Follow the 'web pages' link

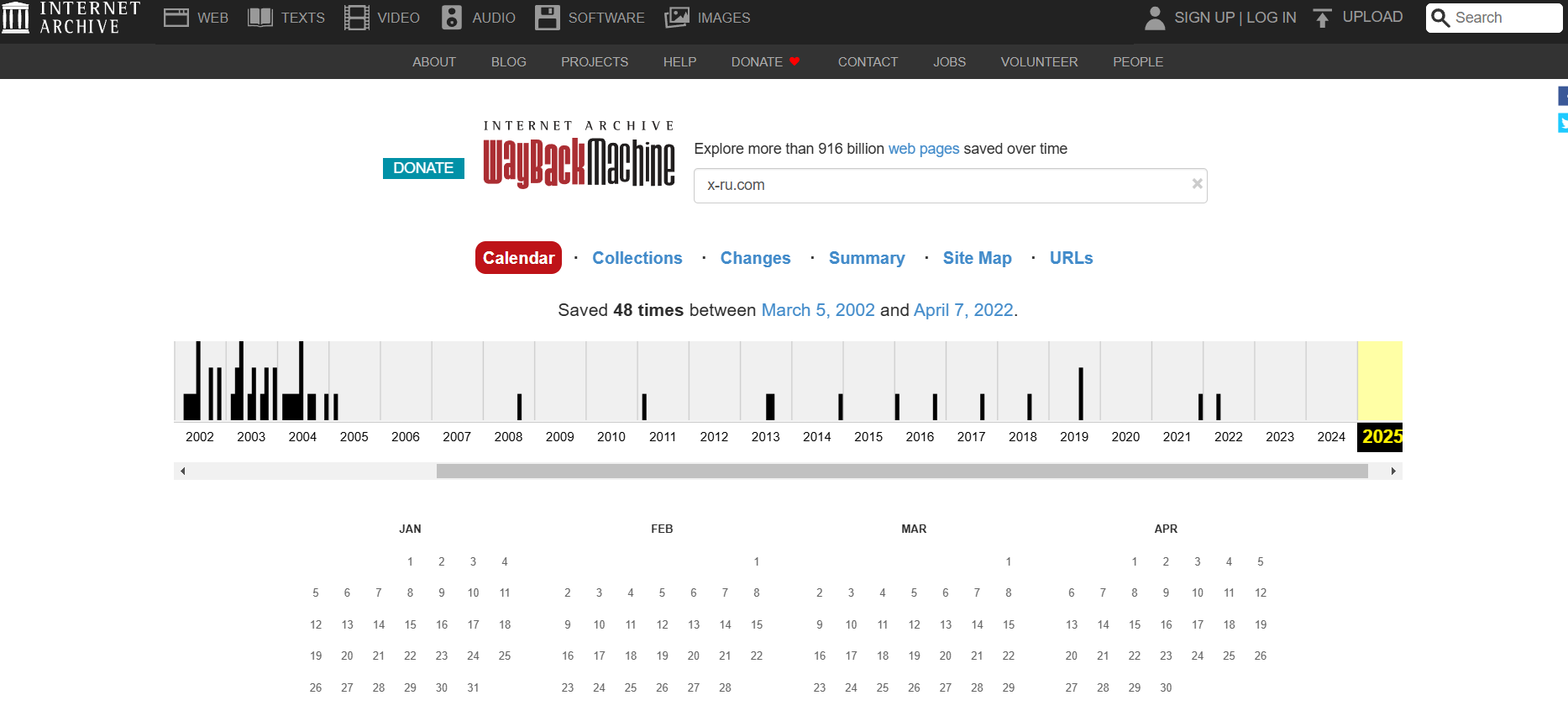[x=924, y=149]
